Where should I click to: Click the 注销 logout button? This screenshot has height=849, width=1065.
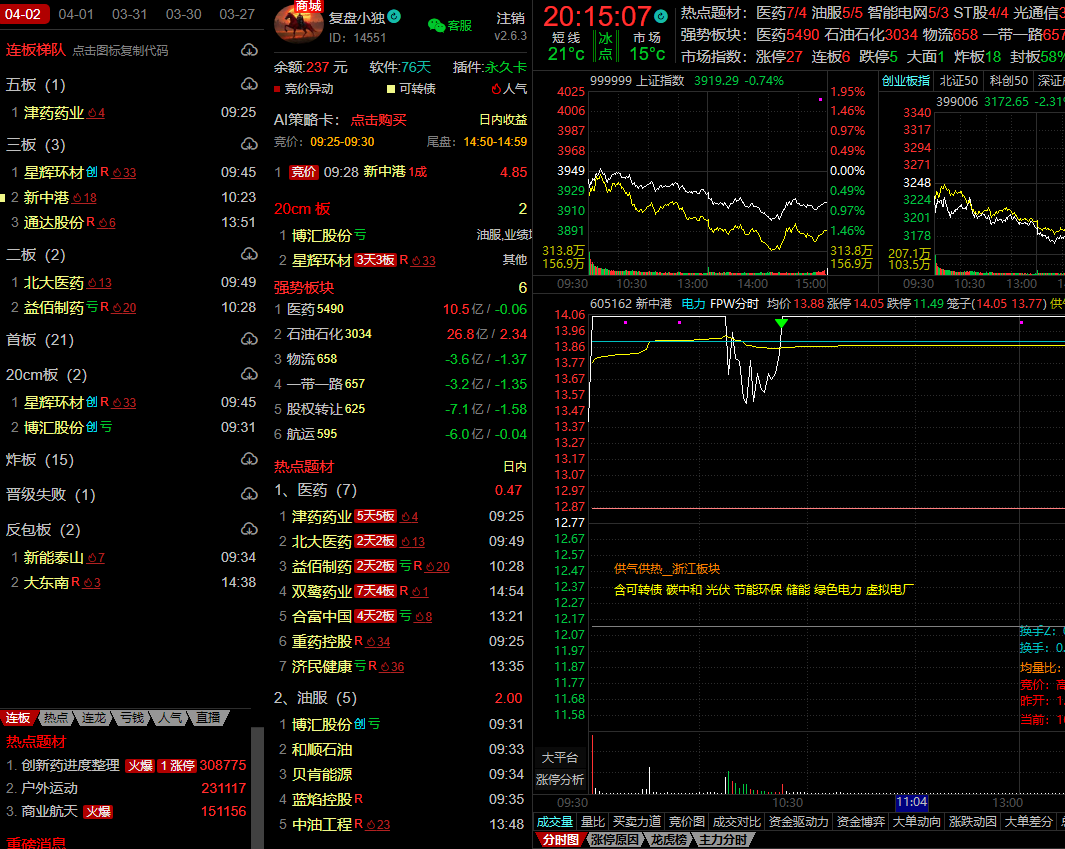point(510,19)
